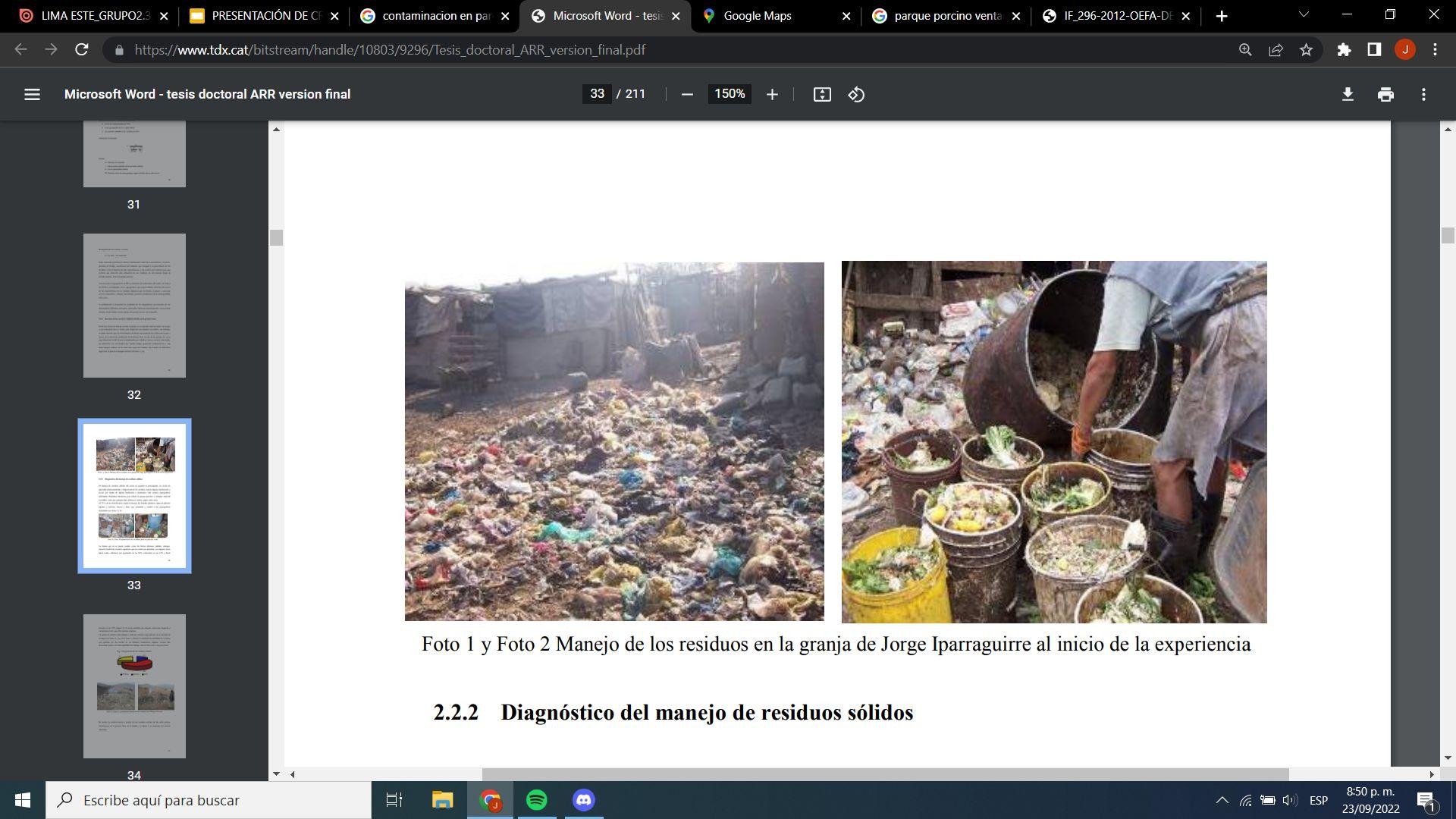Open the PDF viewer more actions menu
Screen dimensions: 1456x819
(1423, 94)
